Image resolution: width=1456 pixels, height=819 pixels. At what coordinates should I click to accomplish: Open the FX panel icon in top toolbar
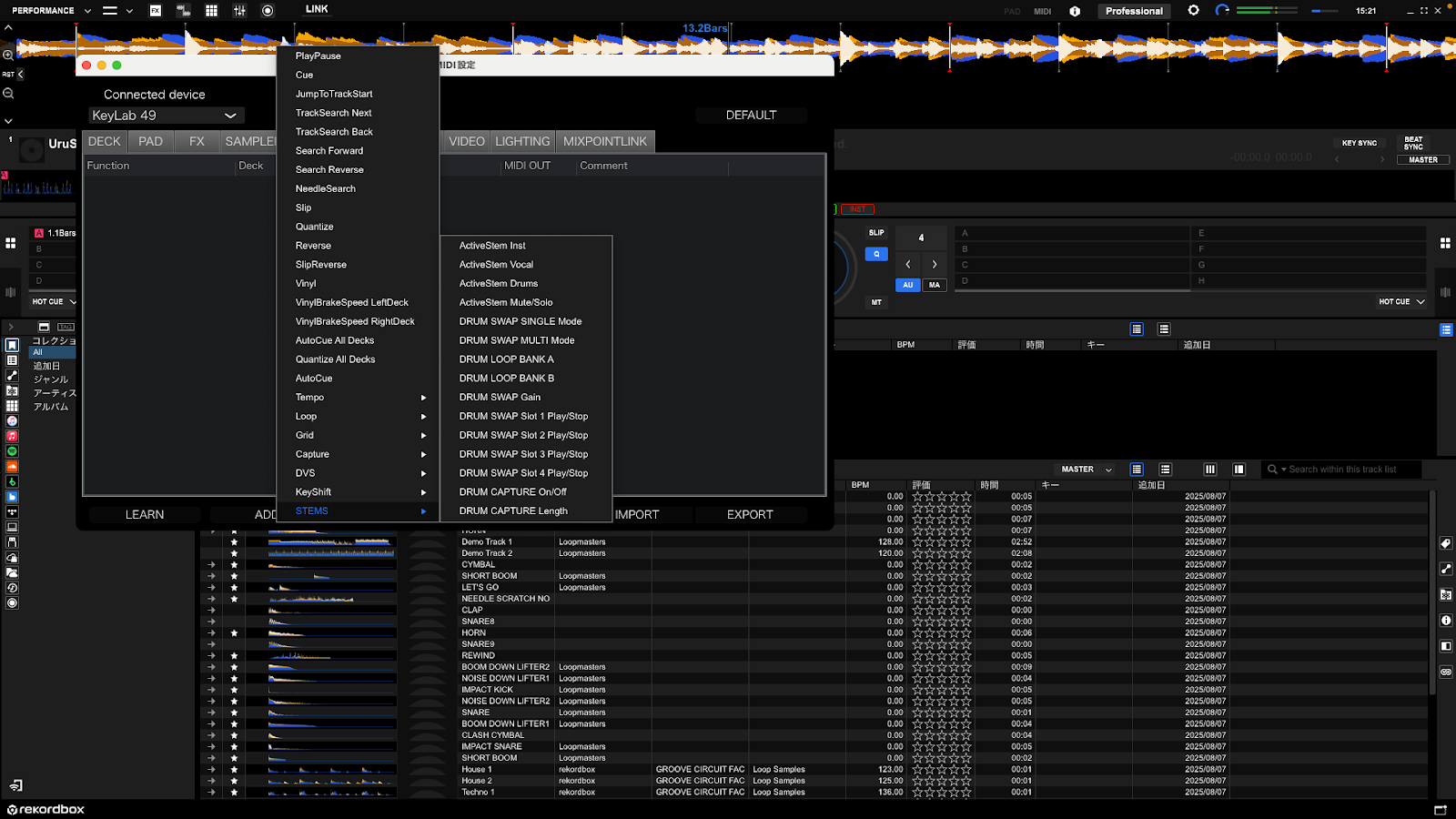156,11
